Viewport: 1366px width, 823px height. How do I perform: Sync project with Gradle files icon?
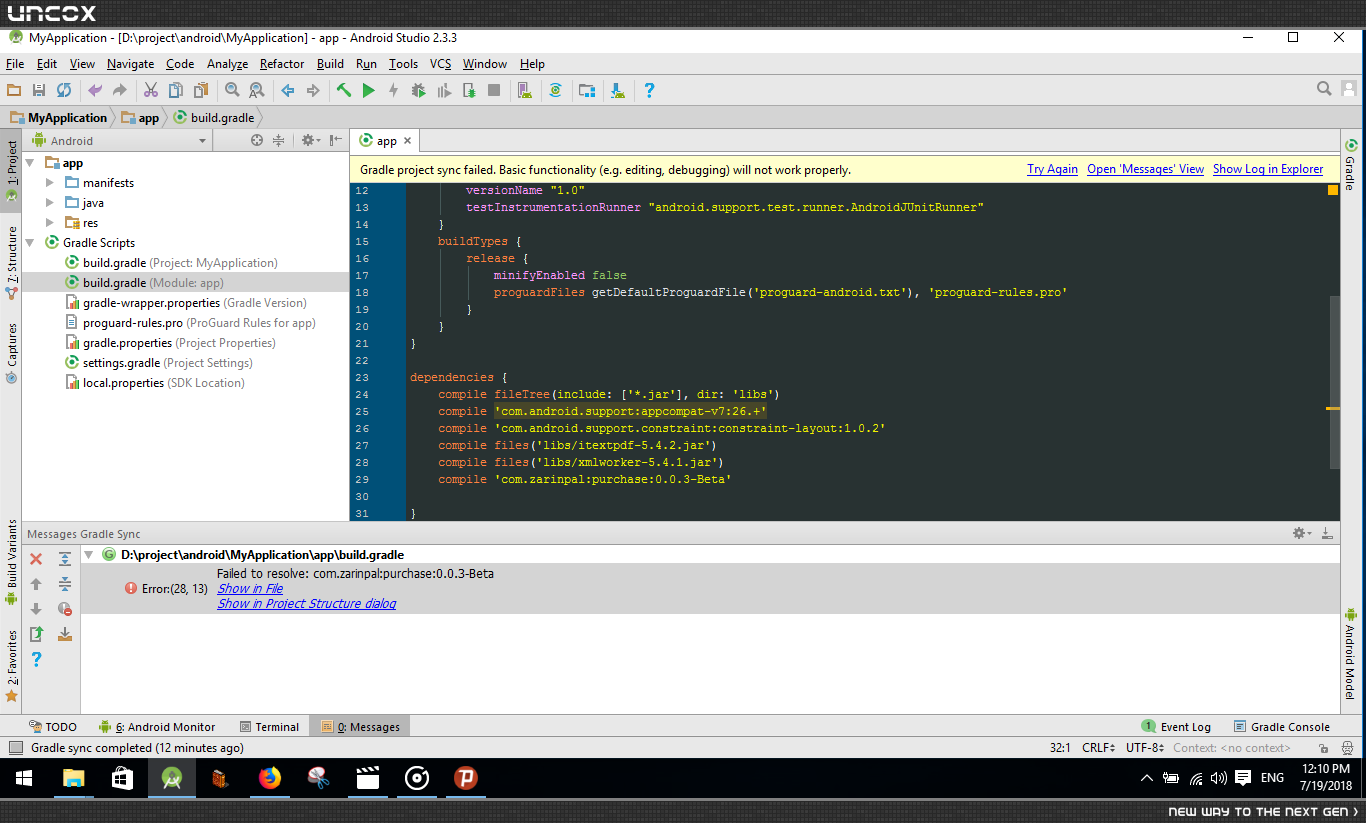(556, 90)
